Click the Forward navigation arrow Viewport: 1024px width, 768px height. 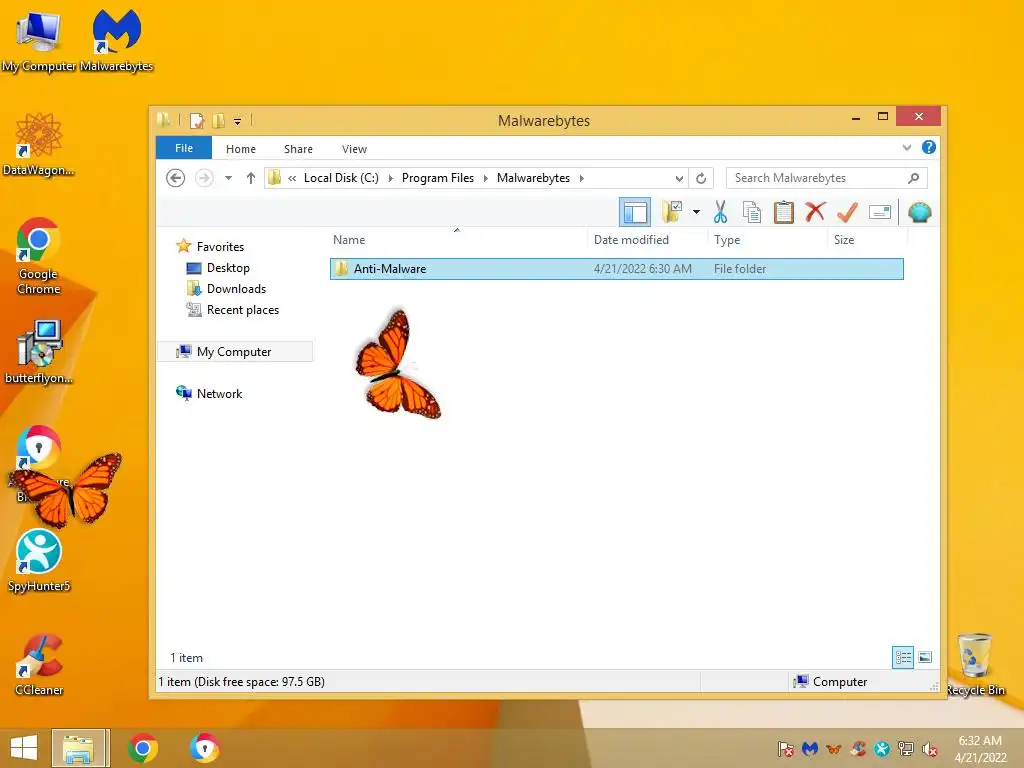coord(204,178)
